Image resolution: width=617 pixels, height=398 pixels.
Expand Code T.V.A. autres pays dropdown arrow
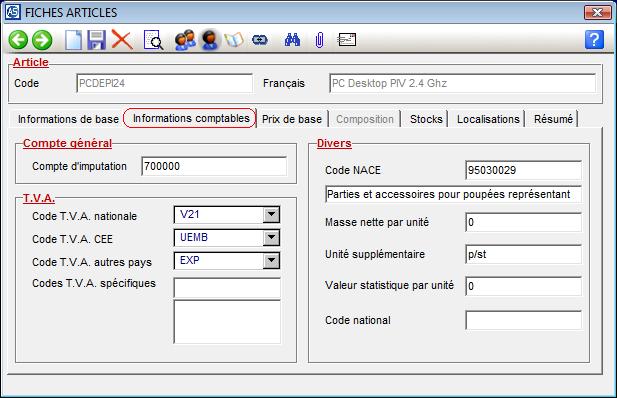[271, 261]
